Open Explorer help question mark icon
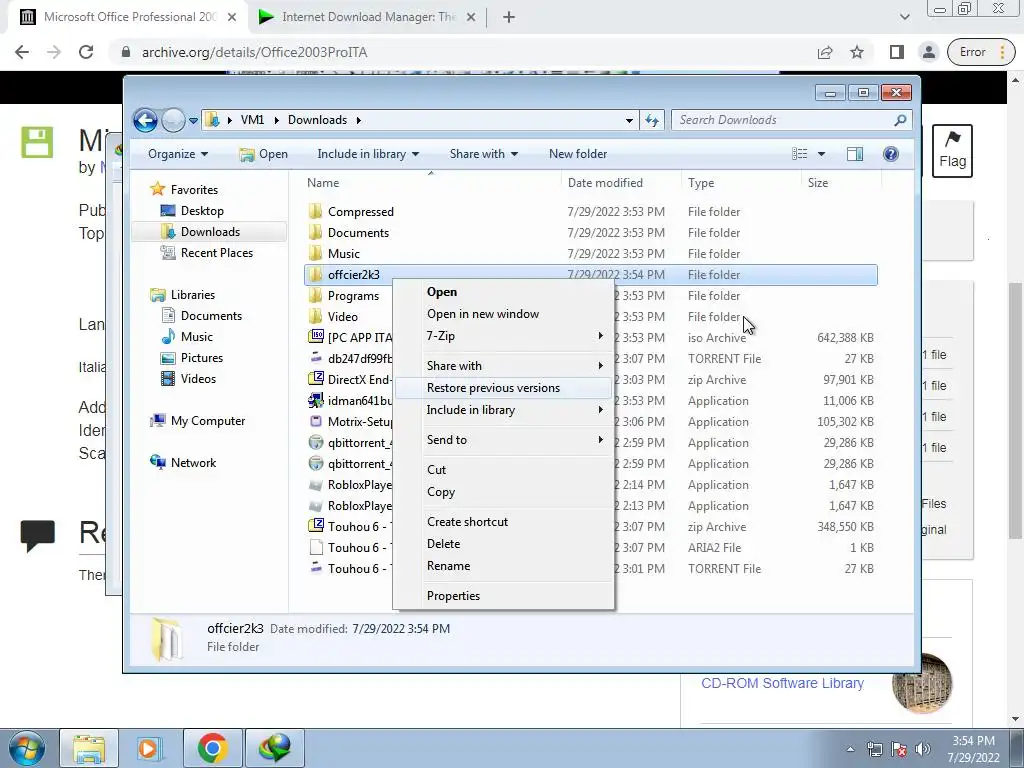Screen dimensions: 1024x768 click(890, 154)
